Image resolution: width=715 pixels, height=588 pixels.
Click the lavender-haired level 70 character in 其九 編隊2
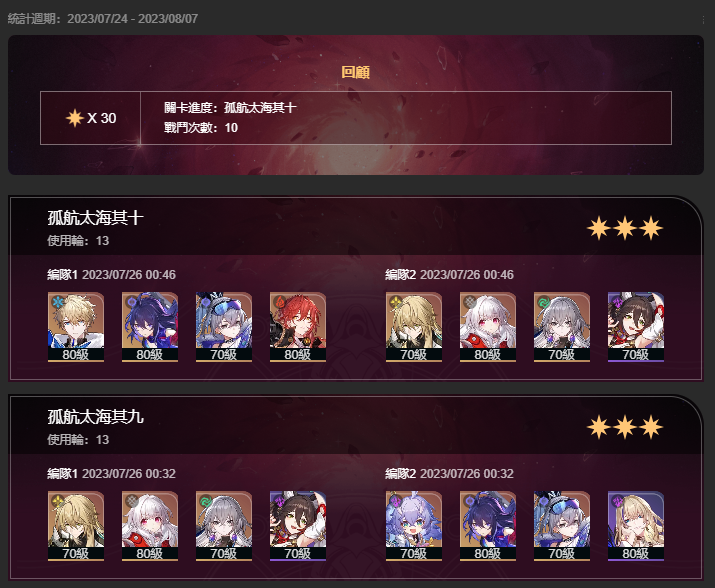[414, 526]
